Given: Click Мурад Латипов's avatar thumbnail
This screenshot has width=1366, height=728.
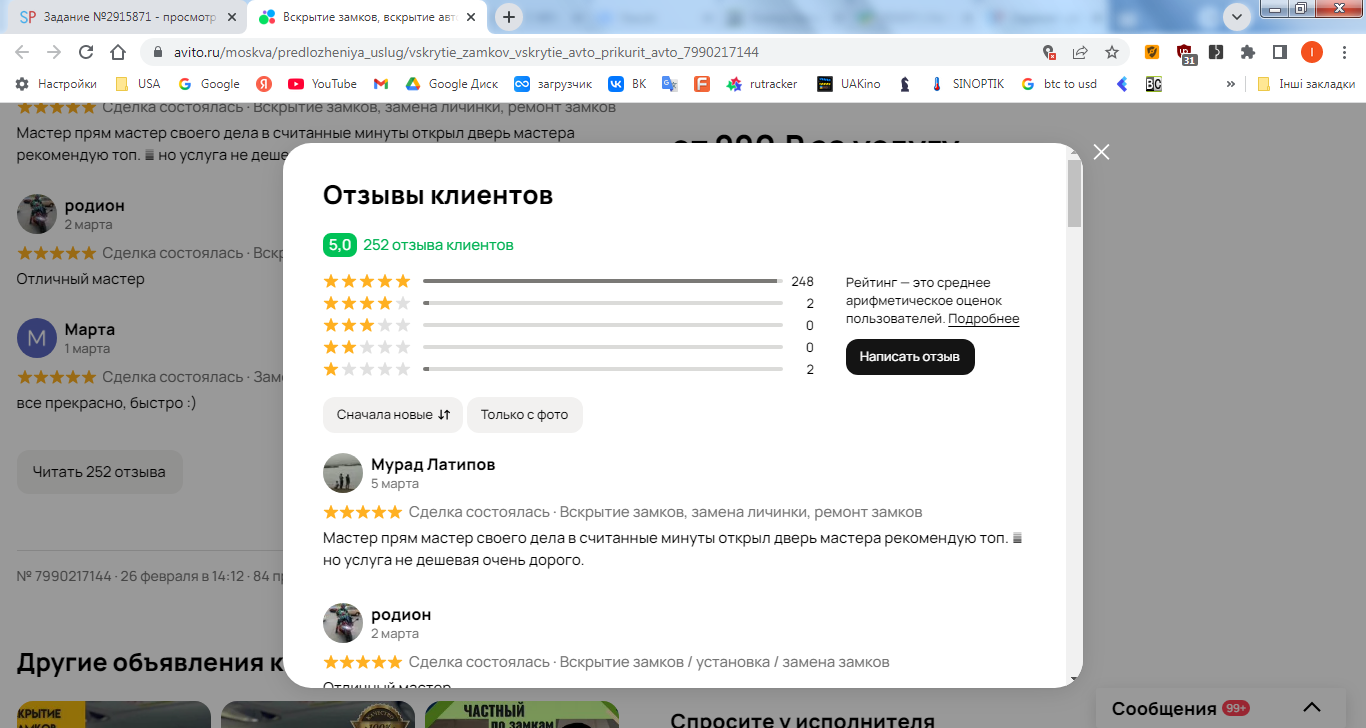Looking at the screenshot, I should 343,473.
